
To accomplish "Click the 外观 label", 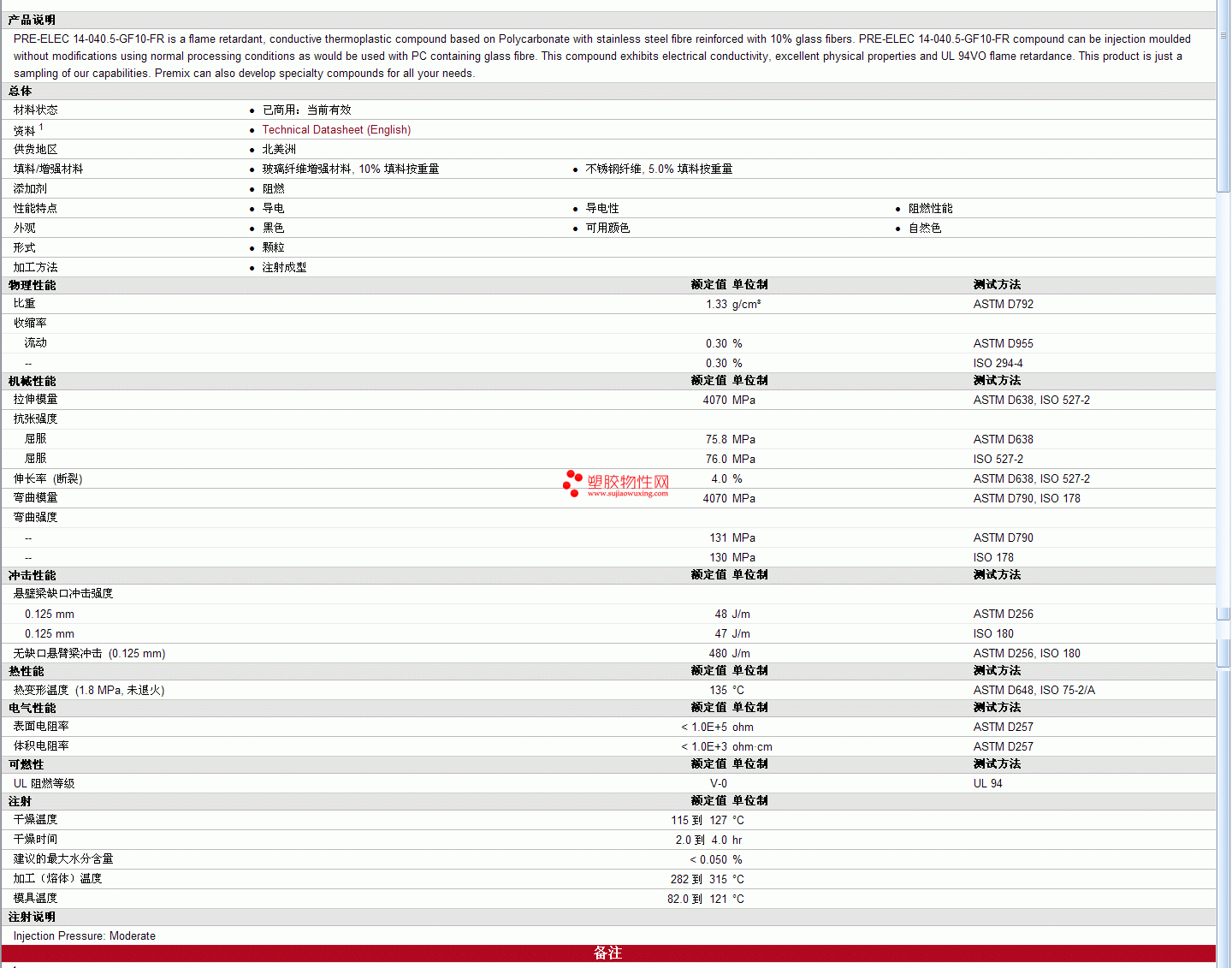I will 24,229.
